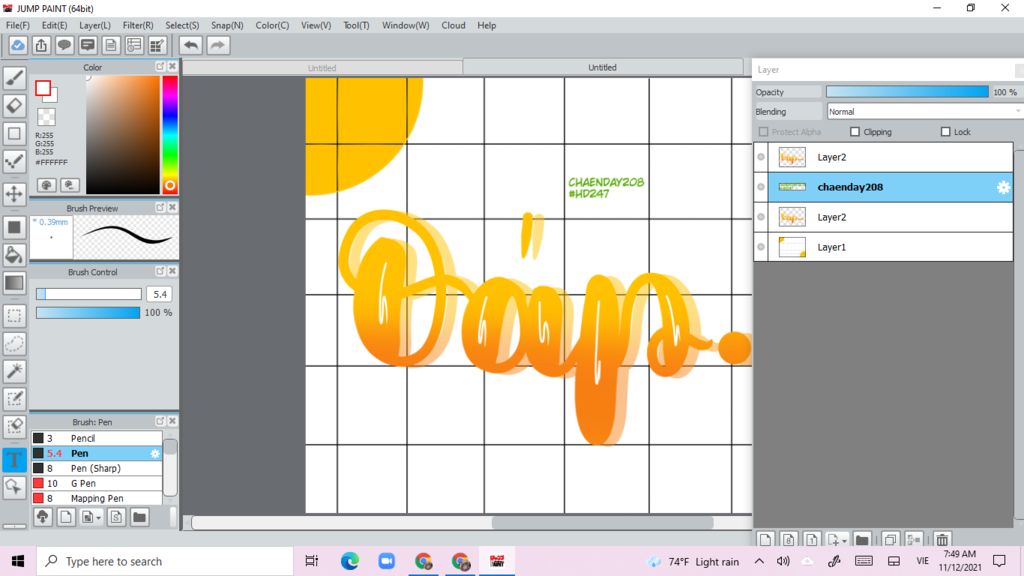1024x576 pixels.
Task: Select the Pen (Sharp) brush
Action: point(97,468)
